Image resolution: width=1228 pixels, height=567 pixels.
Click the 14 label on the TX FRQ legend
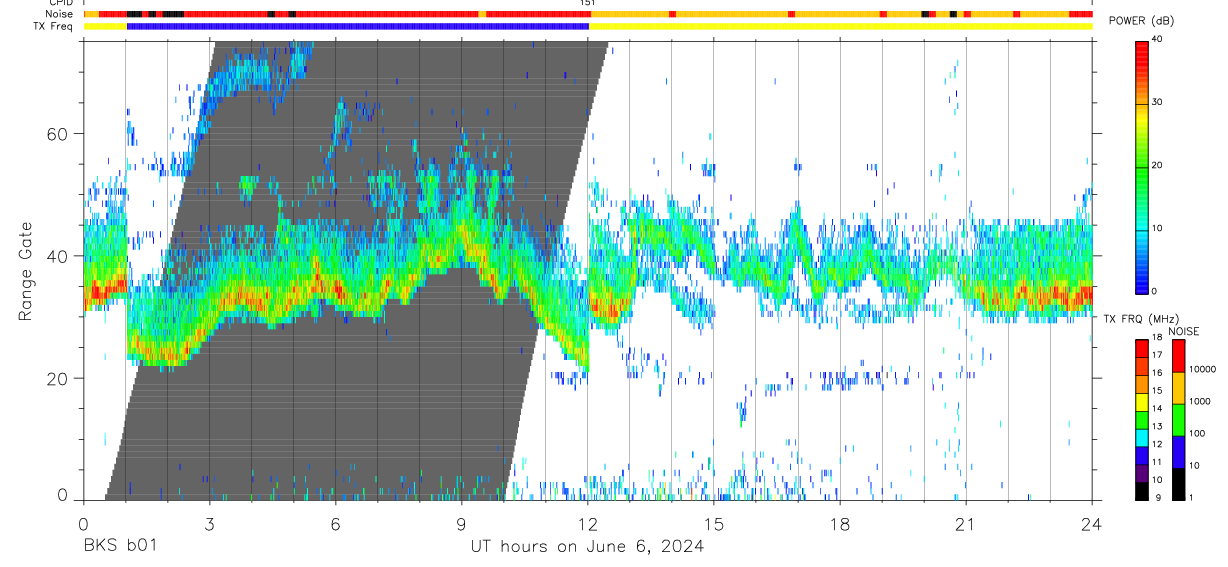[1156, 410]
